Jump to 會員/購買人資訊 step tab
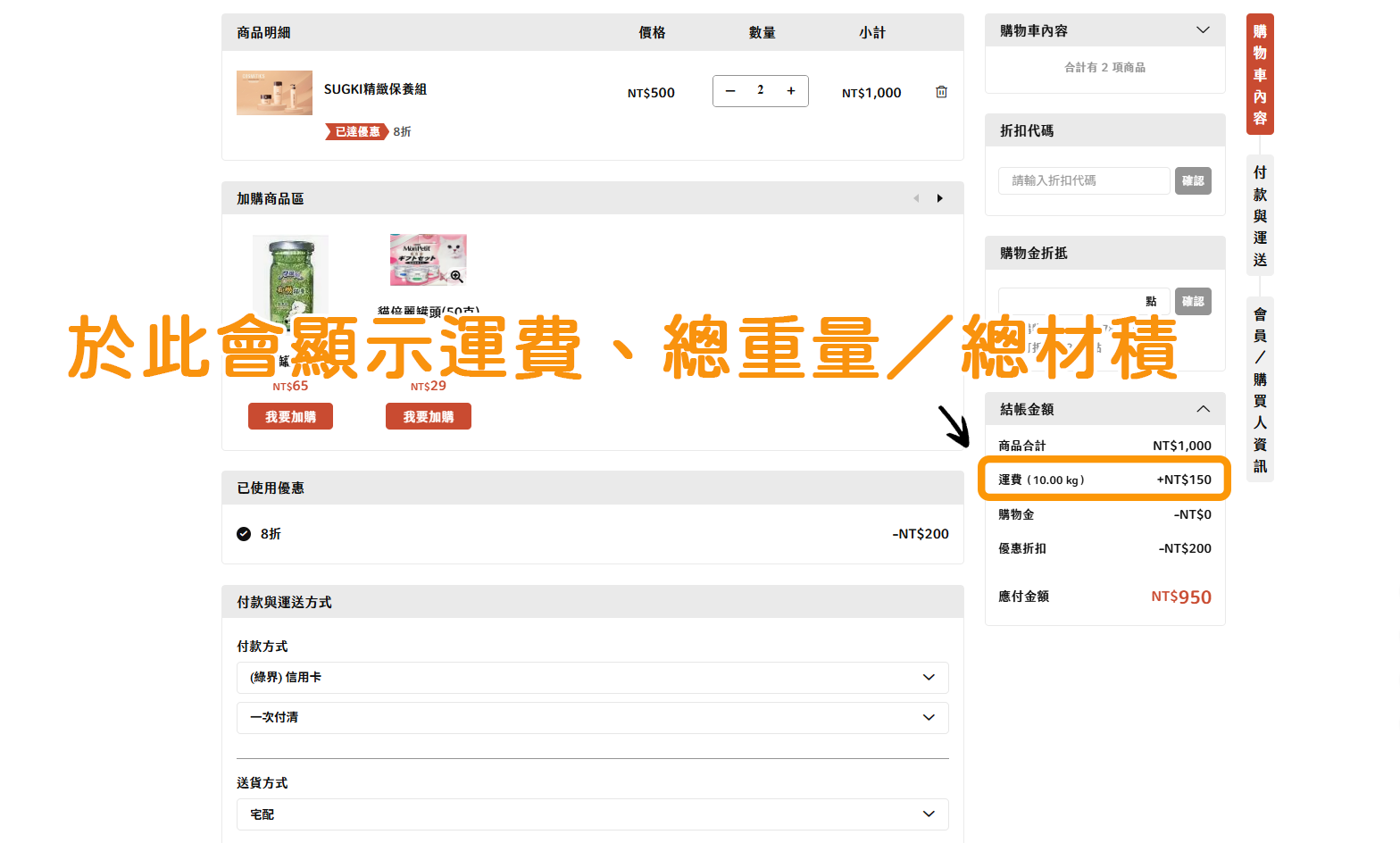 pyautogui.click(x=1260, y=389)
